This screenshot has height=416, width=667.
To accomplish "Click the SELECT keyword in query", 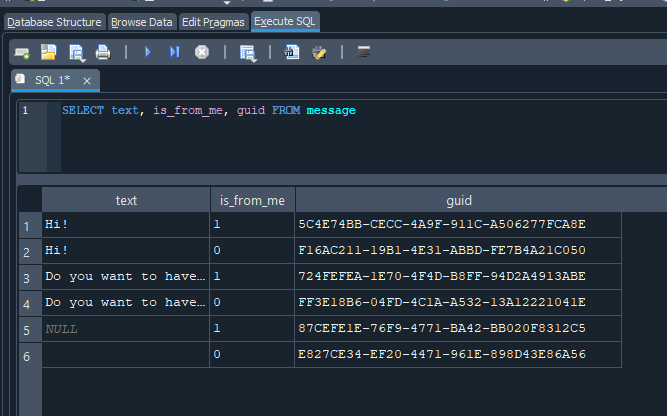I will (x=83, y=111).
